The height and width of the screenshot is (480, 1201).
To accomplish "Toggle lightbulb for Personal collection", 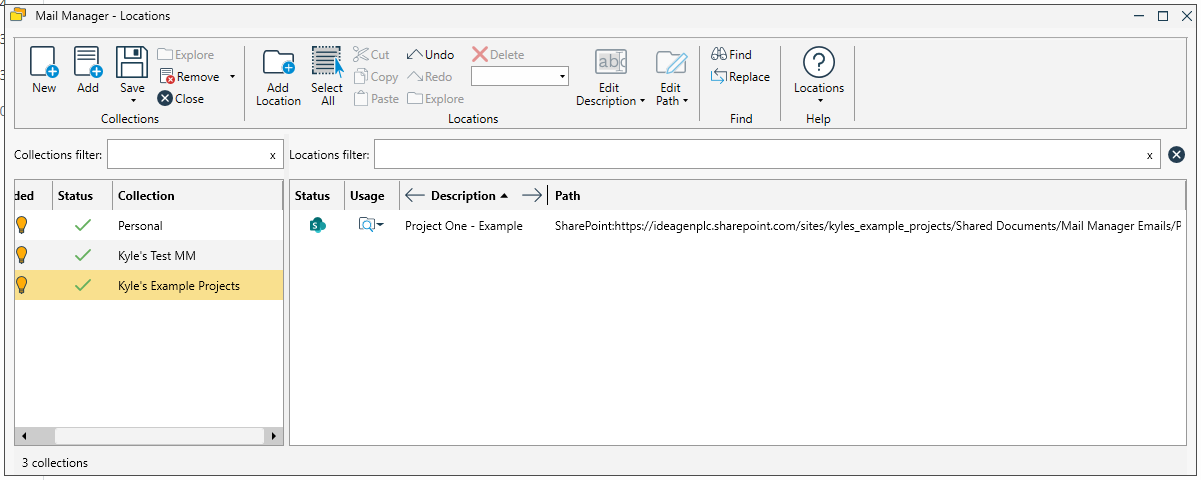I will [21, 226].
